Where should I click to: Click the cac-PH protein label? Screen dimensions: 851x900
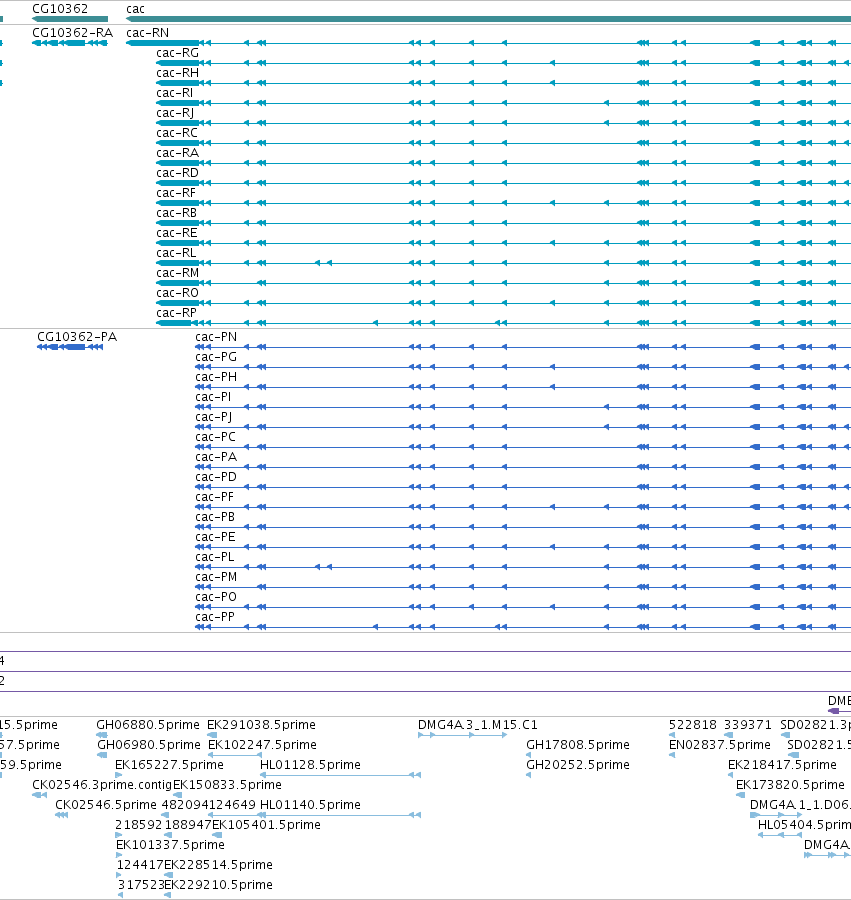[216, 377]
